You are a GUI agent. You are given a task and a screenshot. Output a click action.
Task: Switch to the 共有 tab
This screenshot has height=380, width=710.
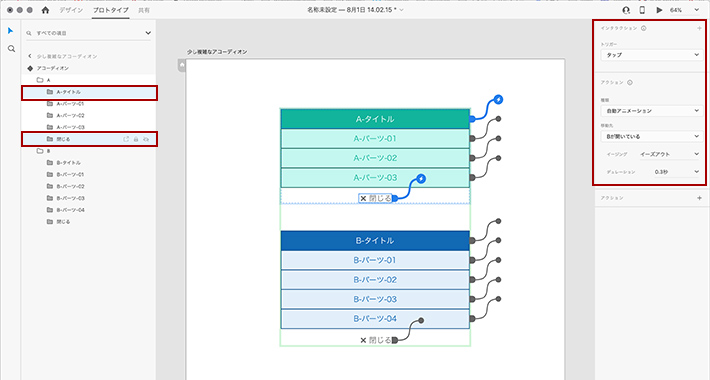(144, 10)
